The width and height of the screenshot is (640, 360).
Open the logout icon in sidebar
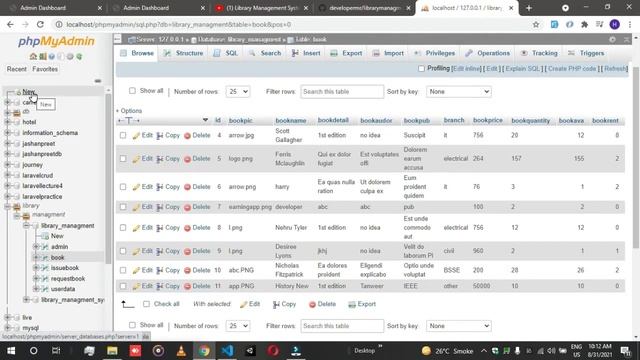click(x=42, y=56)
